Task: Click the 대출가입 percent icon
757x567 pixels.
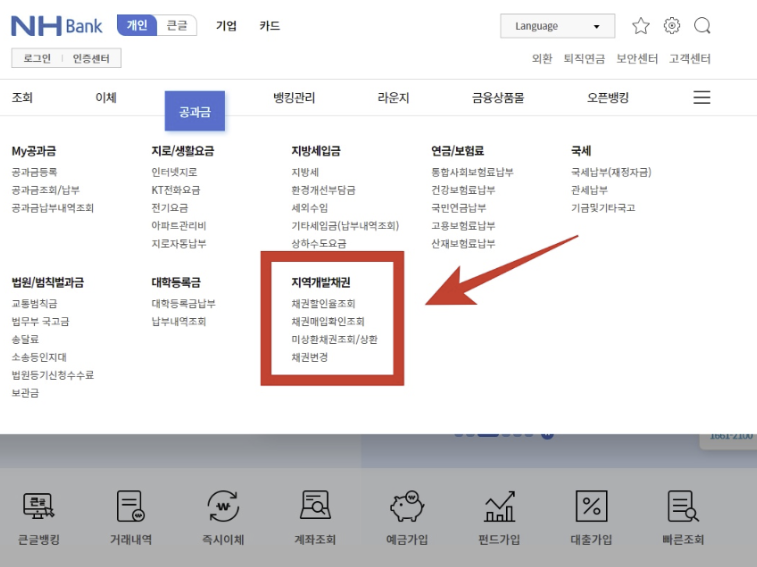Action: (591, 506)
